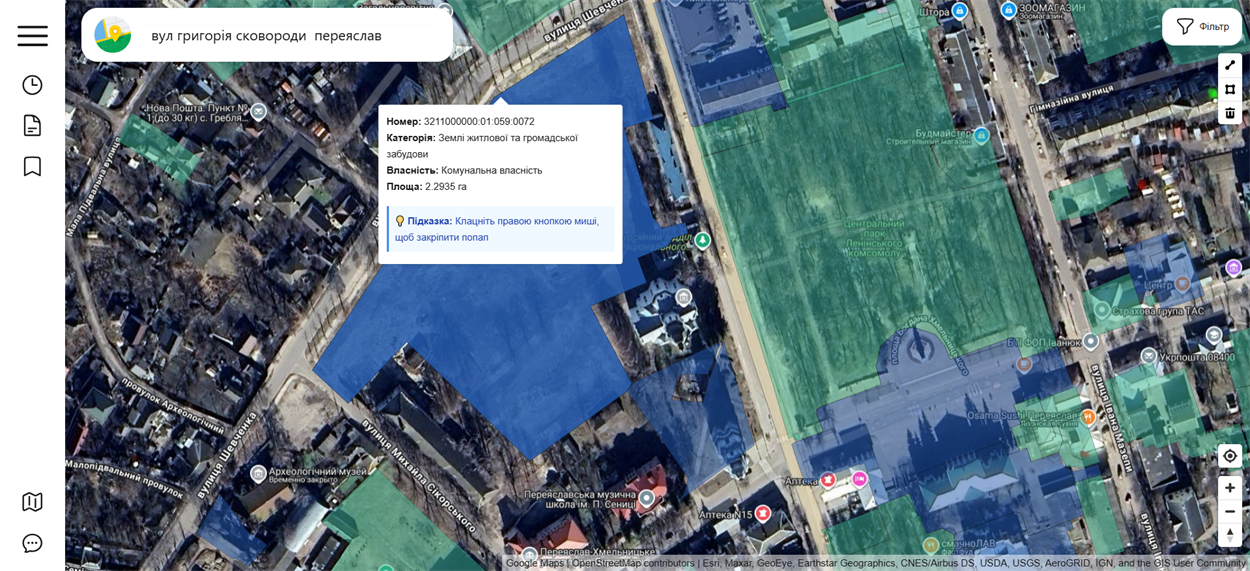1250x571 pixels.
Task: Open saved bookmarks in the sidebar
Action: coord(32,166)
